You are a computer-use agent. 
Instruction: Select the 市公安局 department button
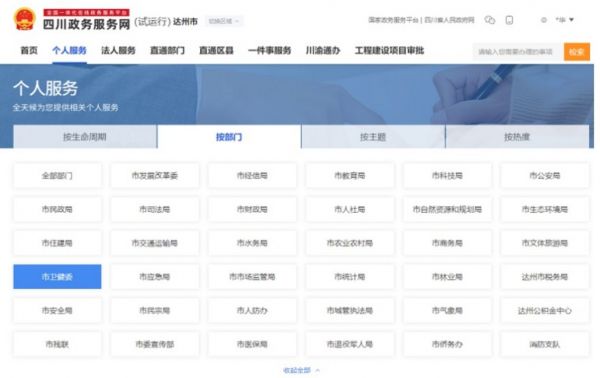click(x=545, y=176)
